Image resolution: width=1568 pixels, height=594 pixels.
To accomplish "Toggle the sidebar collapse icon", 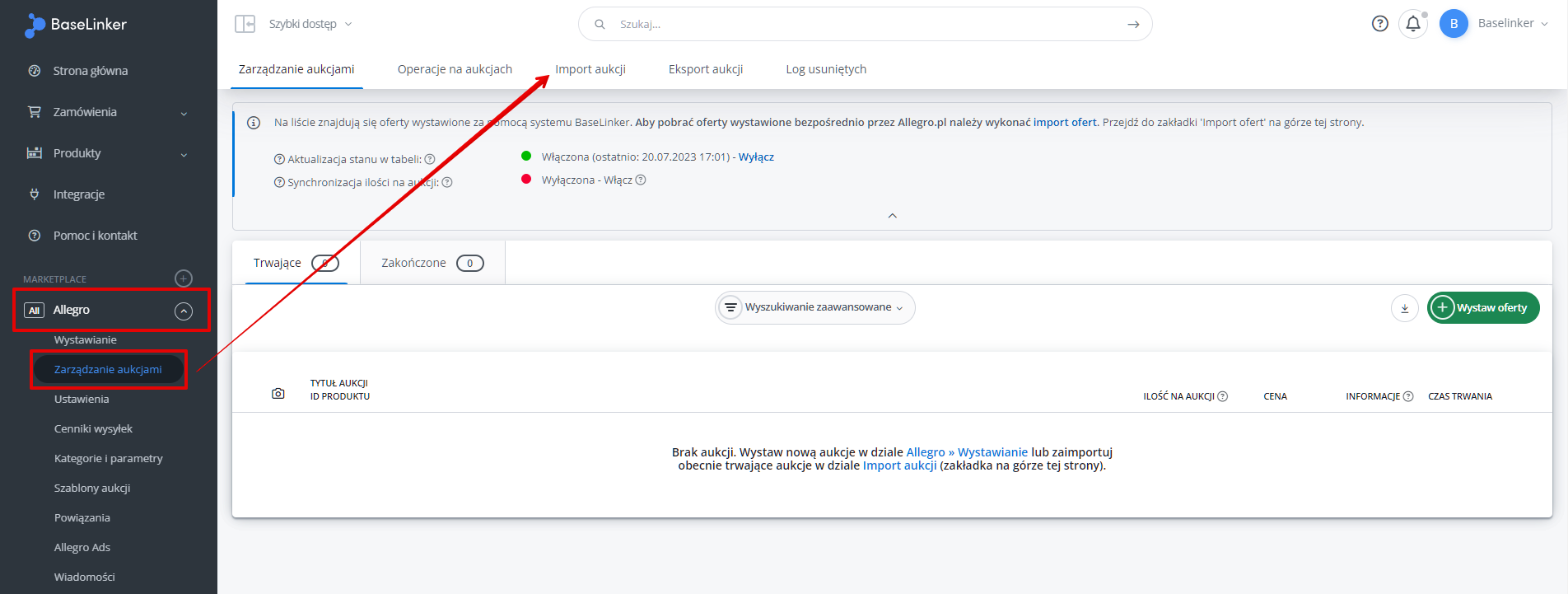I will (x=245, y=24).
